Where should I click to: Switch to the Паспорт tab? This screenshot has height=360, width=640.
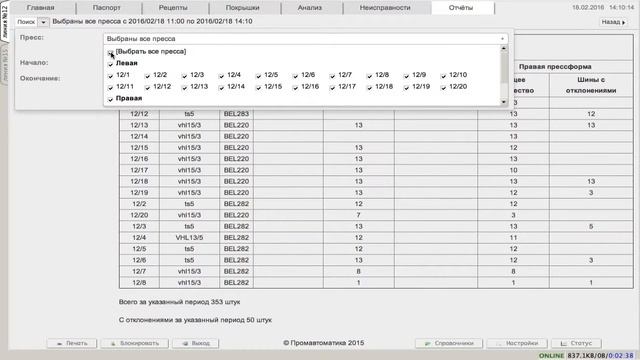[107, 7]
